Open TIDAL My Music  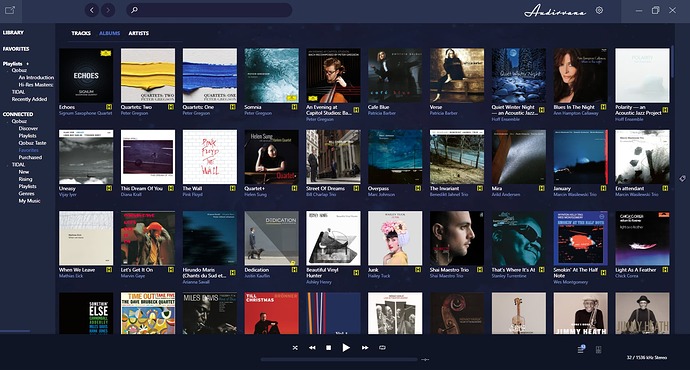29,201
